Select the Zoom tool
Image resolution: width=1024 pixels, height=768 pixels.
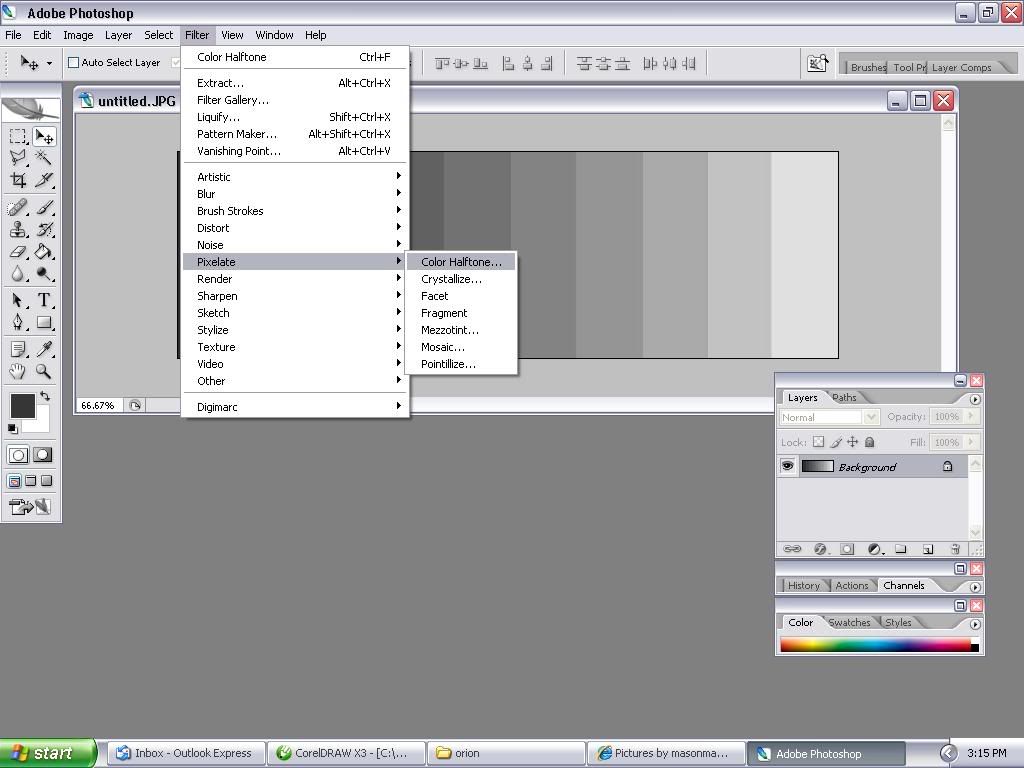tap(44, 372)
